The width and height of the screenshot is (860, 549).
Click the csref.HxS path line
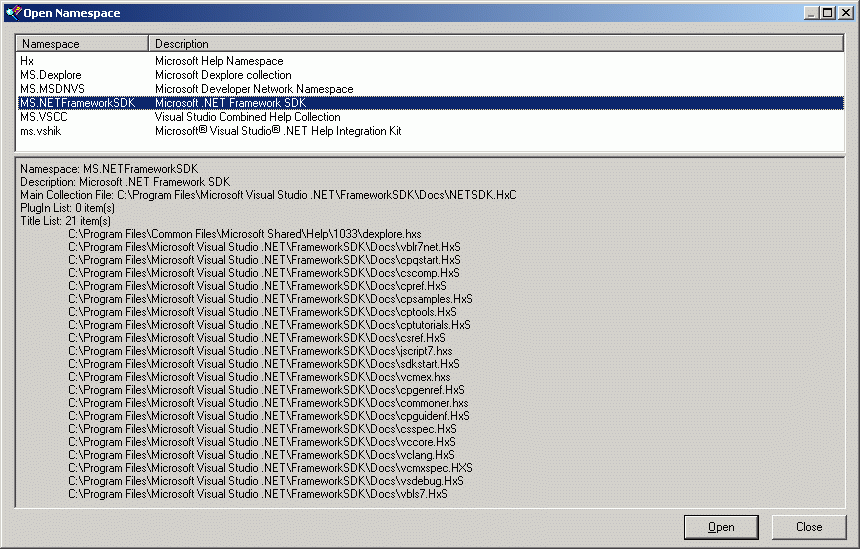(257, 338)
